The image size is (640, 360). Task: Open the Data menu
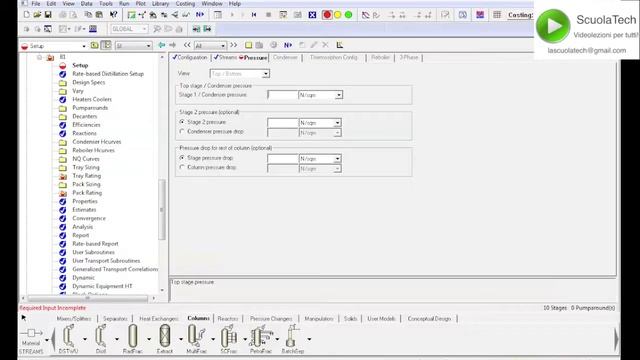click(x=87, y=3)
